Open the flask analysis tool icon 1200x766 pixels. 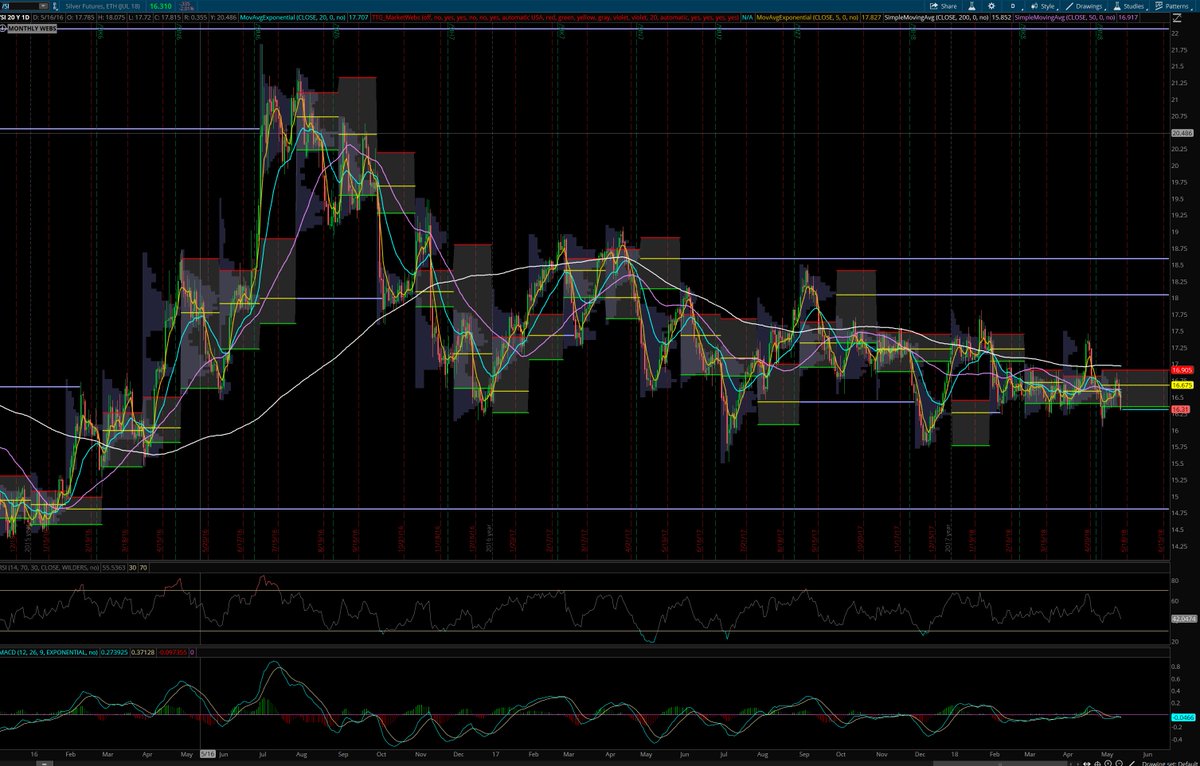click(x=972, y=6)
